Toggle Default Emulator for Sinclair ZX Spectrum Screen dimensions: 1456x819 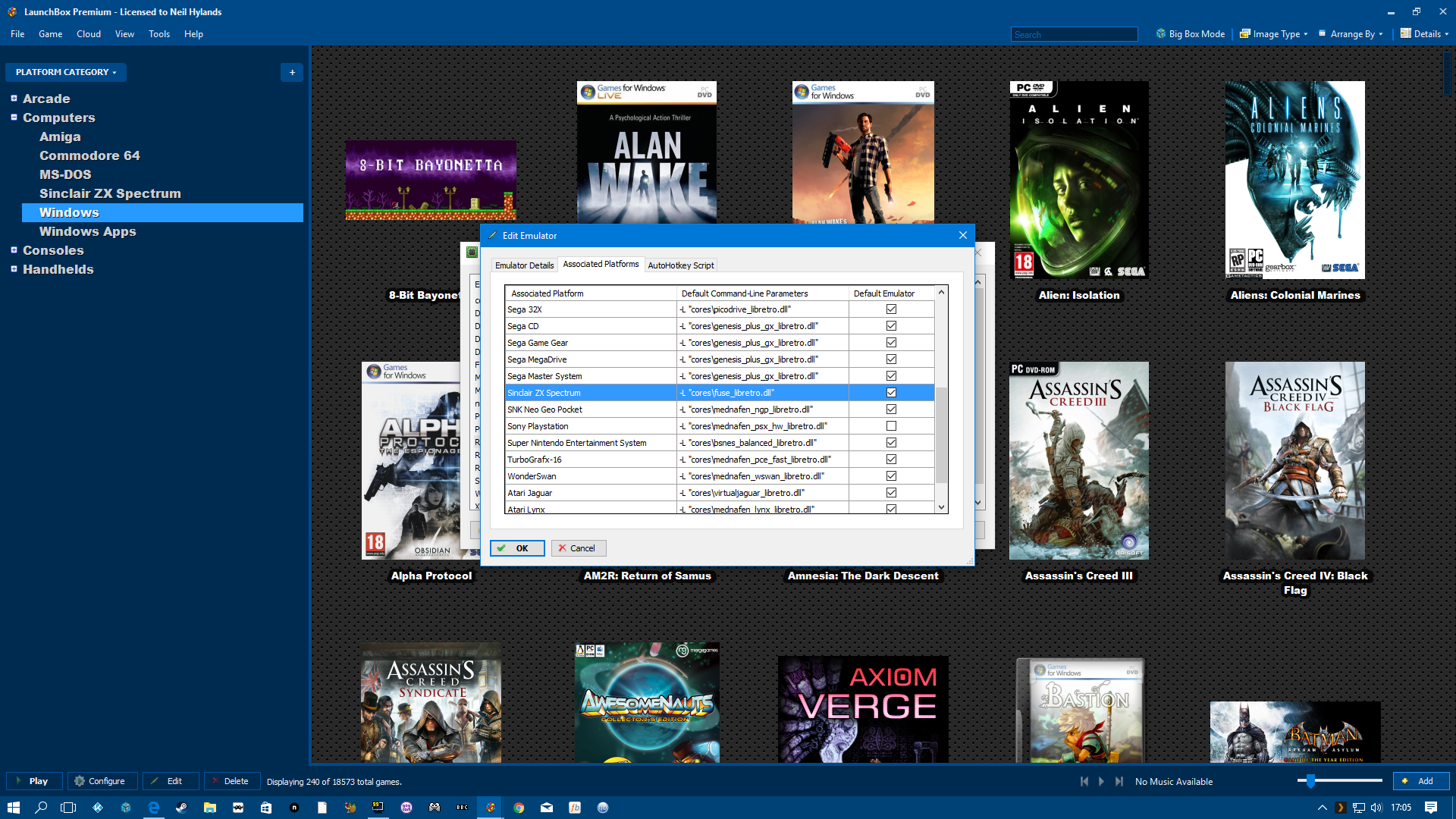891,393
